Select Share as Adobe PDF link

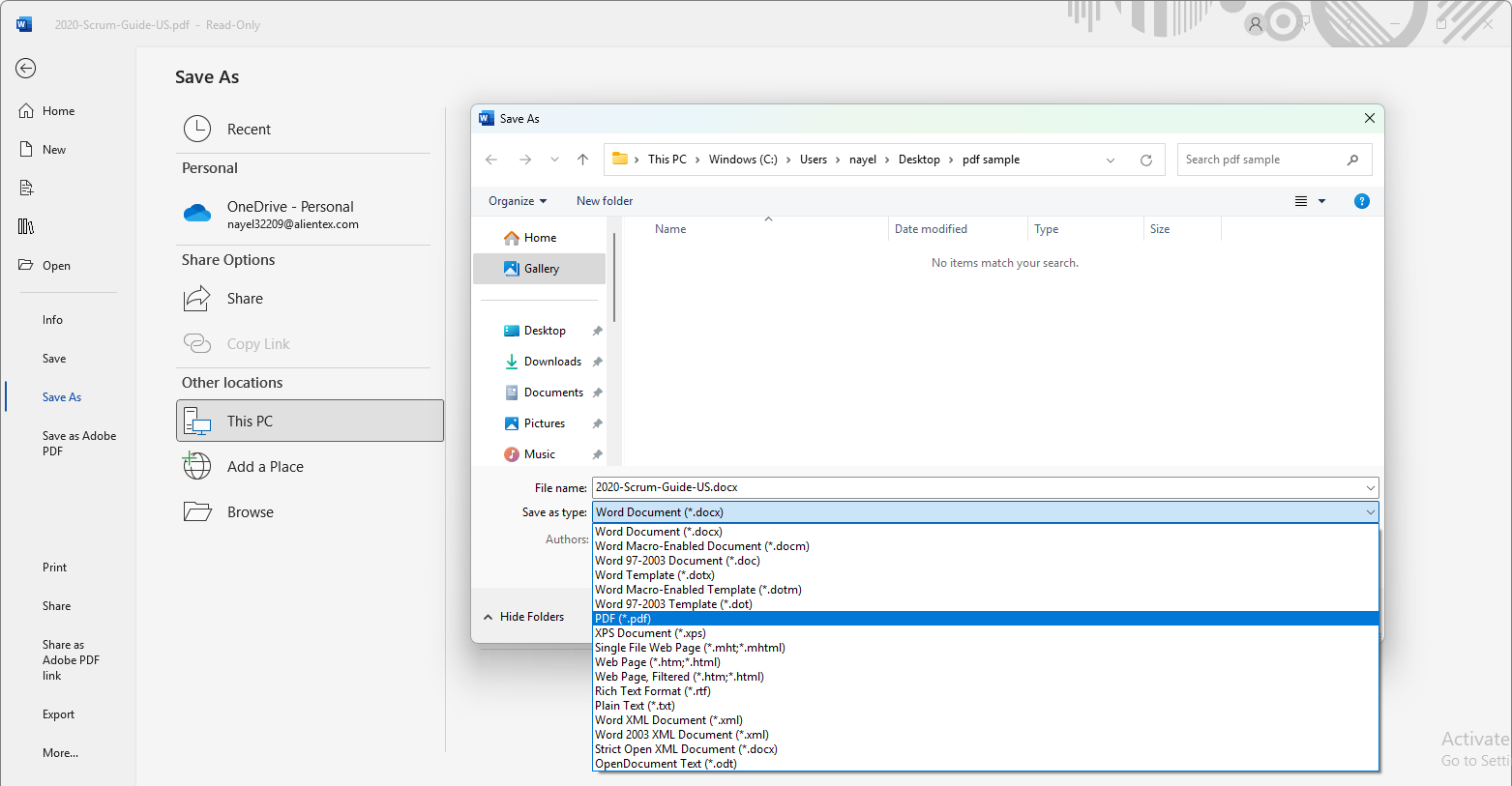tap(71, 660)
